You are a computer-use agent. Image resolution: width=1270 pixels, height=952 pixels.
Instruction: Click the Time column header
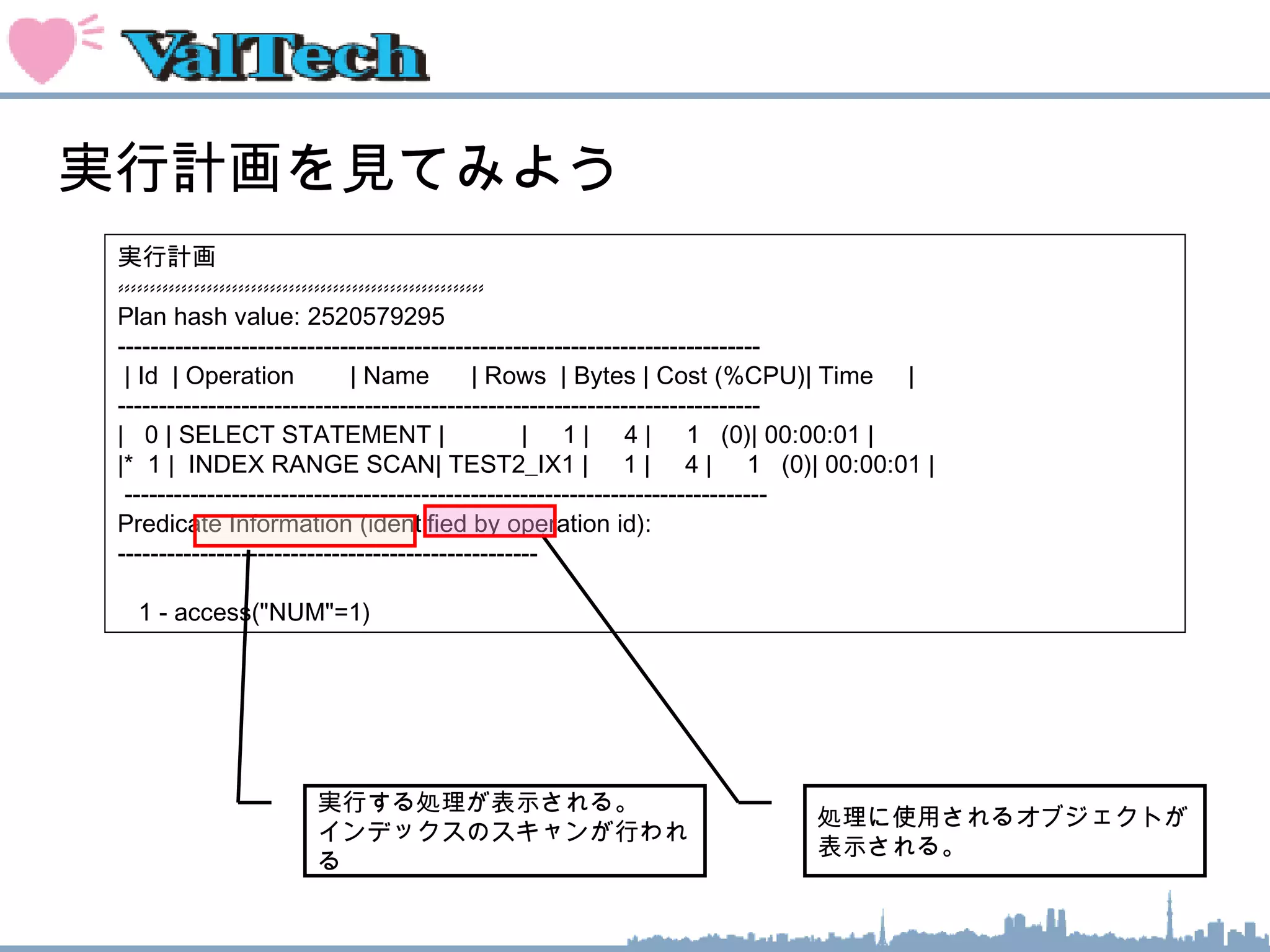(x=846, y=376)
